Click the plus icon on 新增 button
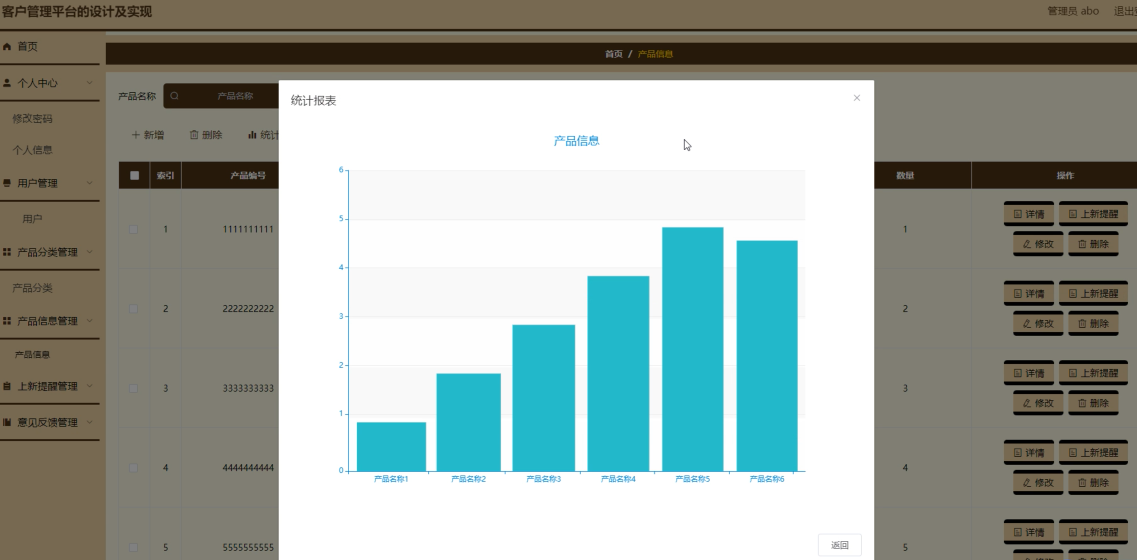The width and height of the screenshot is (1137, 560). 136,135
